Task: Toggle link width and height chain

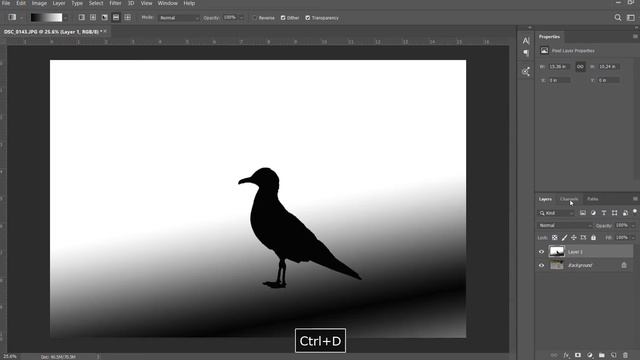Action: (580, 67)
